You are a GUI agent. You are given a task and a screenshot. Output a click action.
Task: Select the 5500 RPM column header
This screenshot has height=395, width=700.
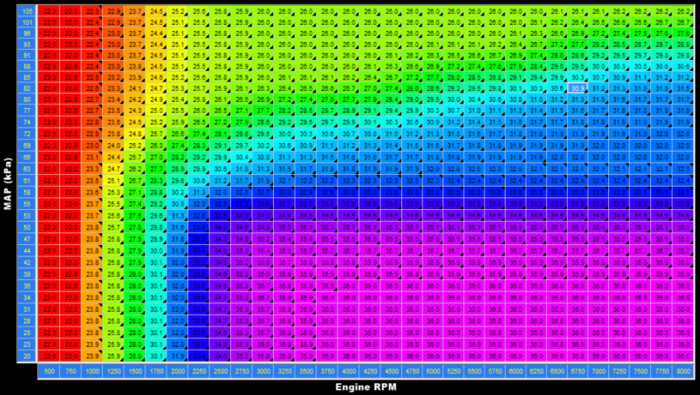coord(473,372)
